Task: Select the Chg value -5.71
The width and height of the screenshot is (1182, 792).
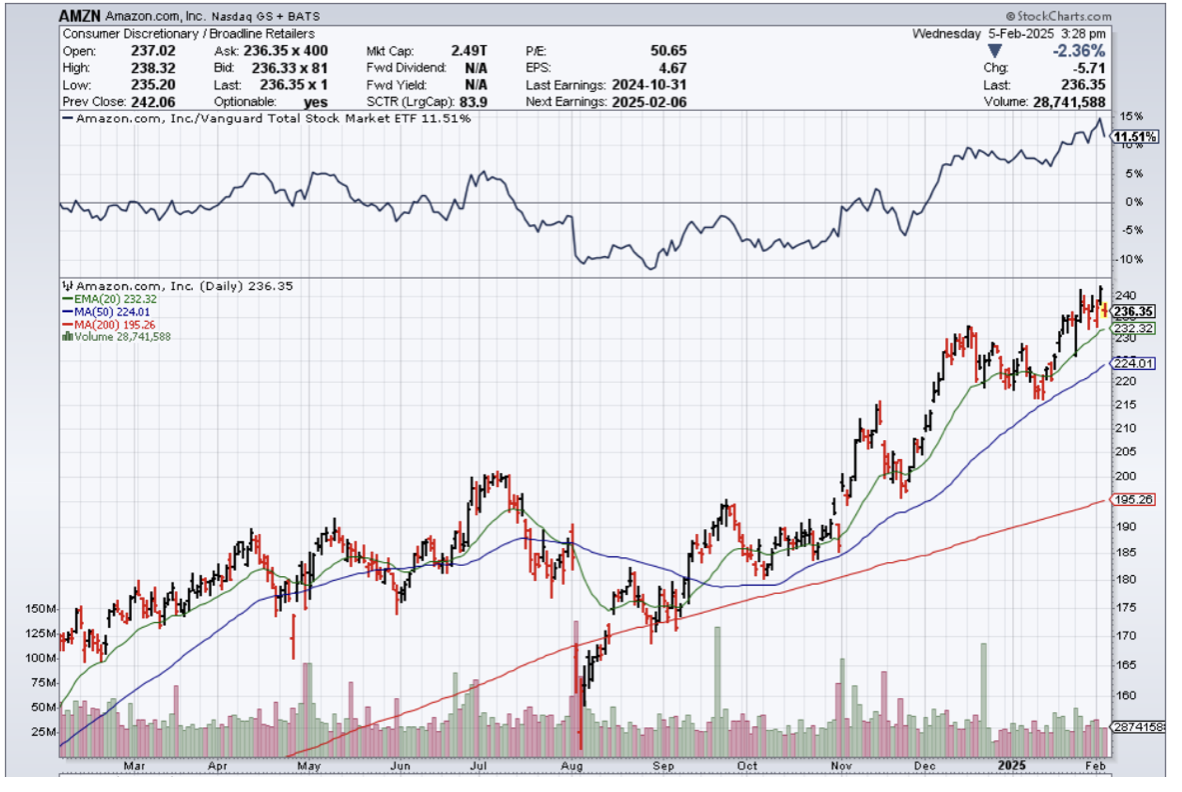Action: 1090,68
